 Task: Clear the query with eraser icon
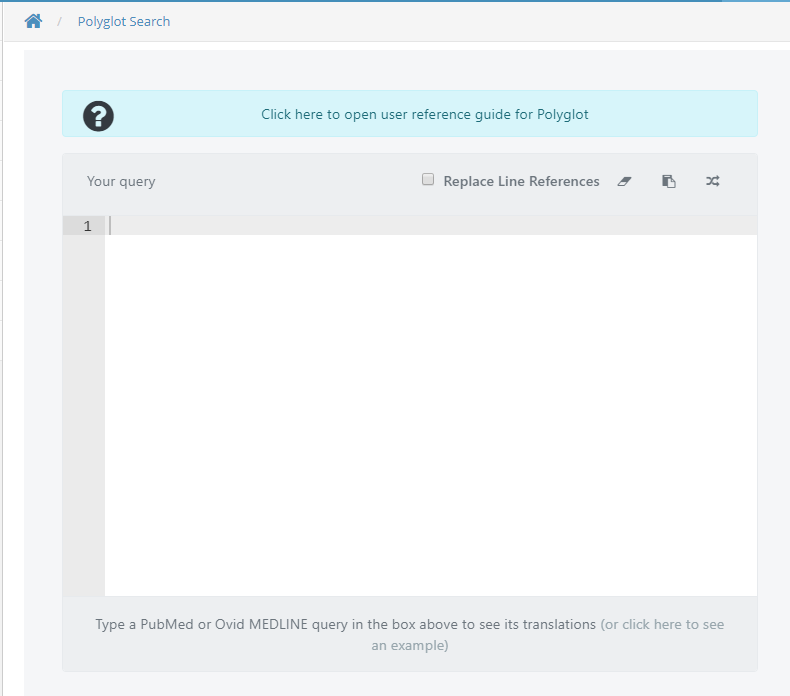coord(624,181)
